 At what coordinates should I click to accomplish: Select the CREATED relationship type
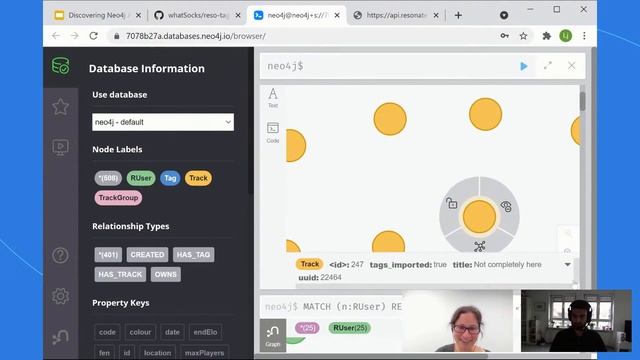[147, 255]
